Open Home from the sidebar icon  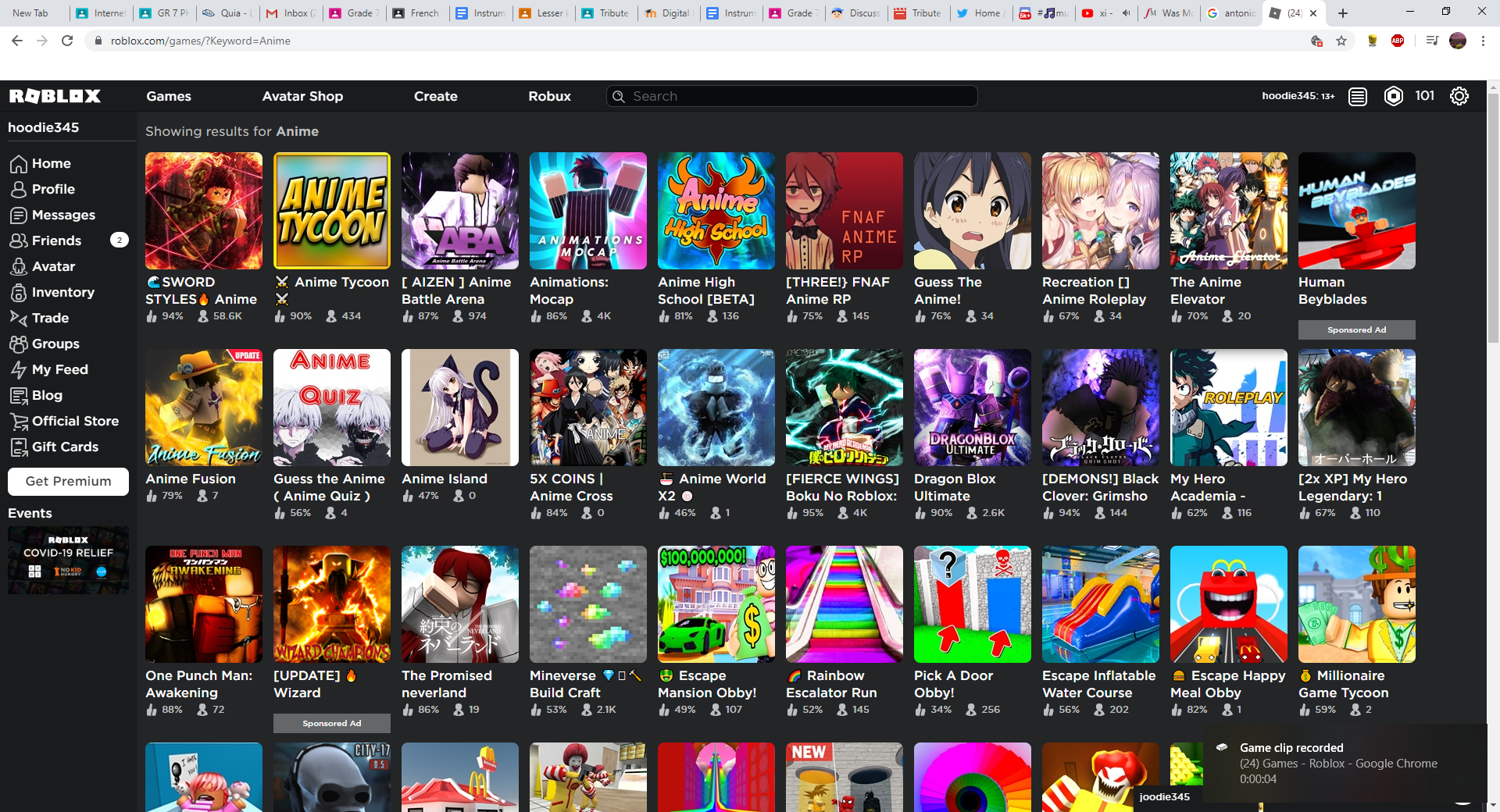[19, 164]
